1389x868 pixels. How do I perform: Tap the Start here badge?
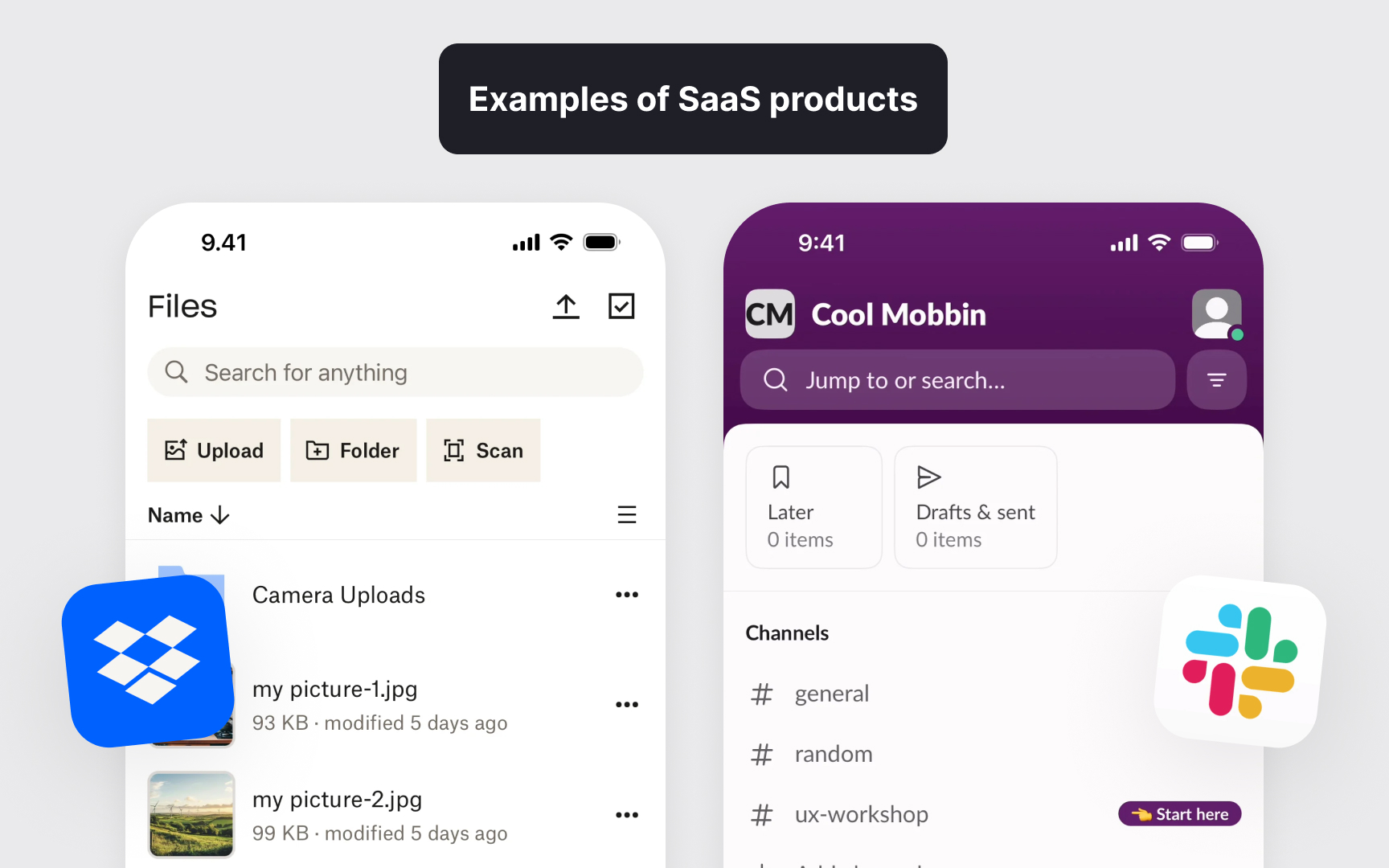tap(1179, 813)
